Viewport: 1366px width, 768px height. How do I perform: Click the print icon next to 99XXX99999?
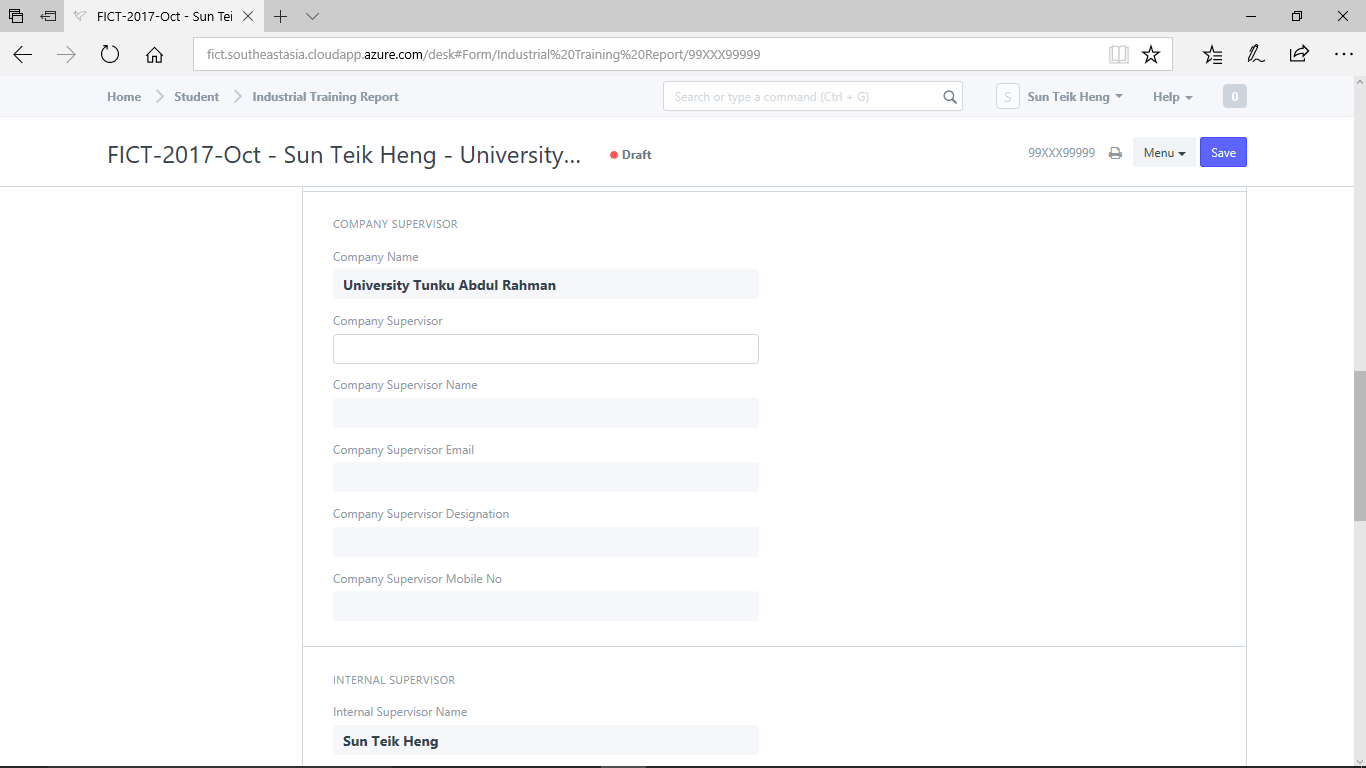1115,153
